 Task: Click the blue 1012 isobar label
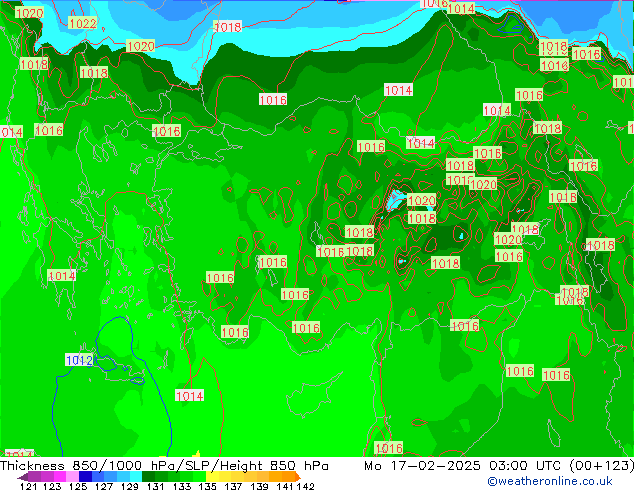click(x=79, y=360)
